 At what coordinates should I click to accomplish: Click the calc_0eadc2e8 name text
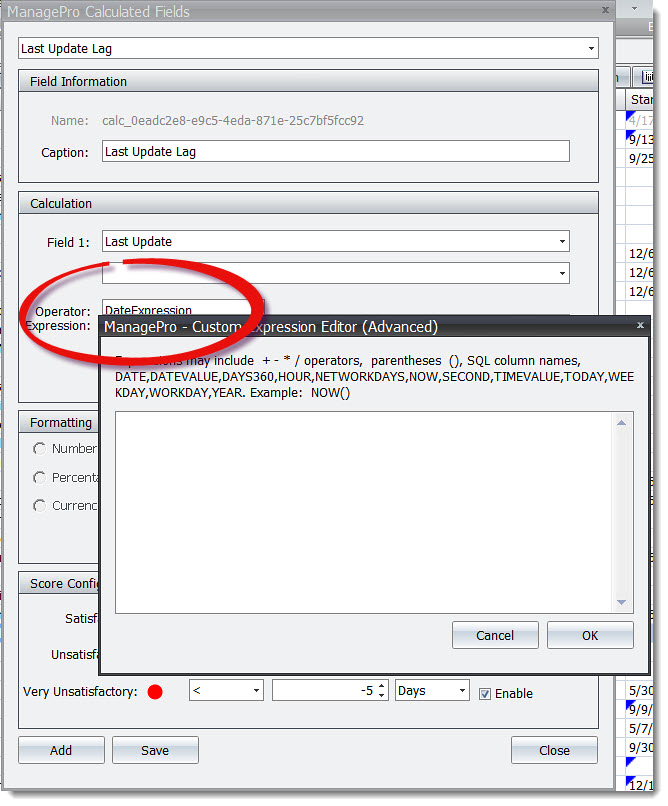click(233, 120)
